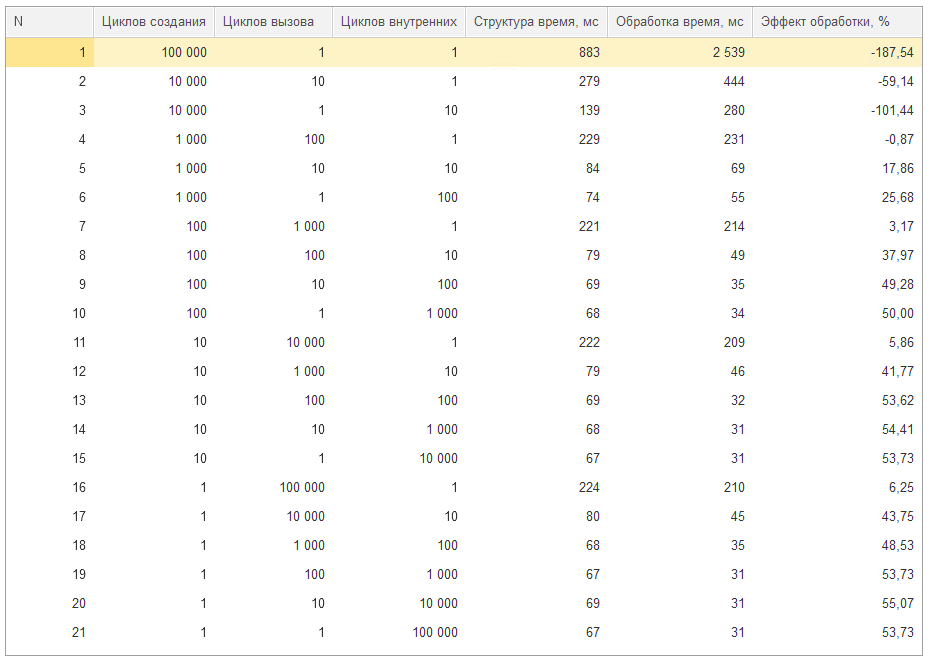The width and height of the screenshot is (930, 662).
Task: Click the '221' structure time cell
Action: (536, 227)
